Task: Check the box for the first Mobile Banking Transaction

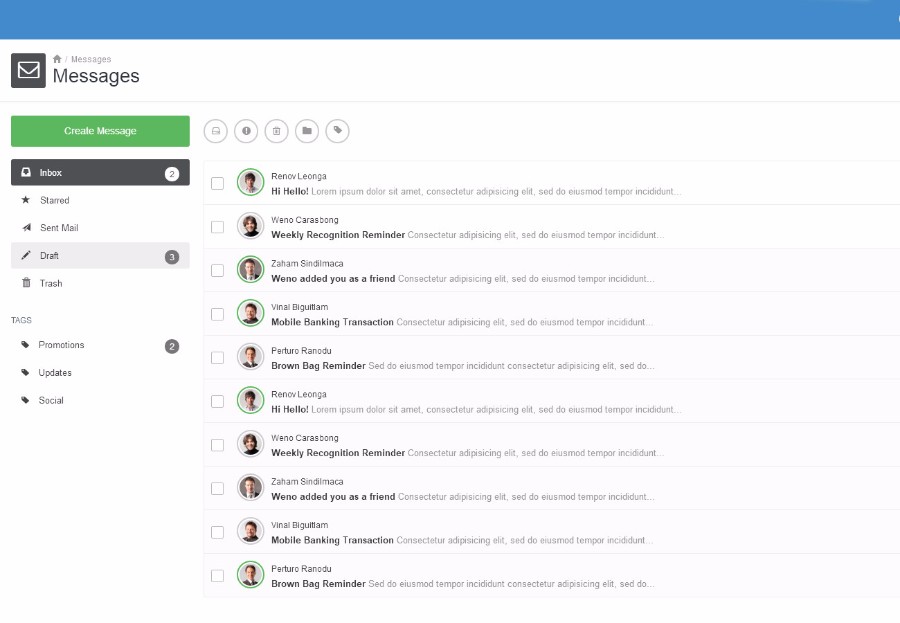Action: tap(218, 314)
